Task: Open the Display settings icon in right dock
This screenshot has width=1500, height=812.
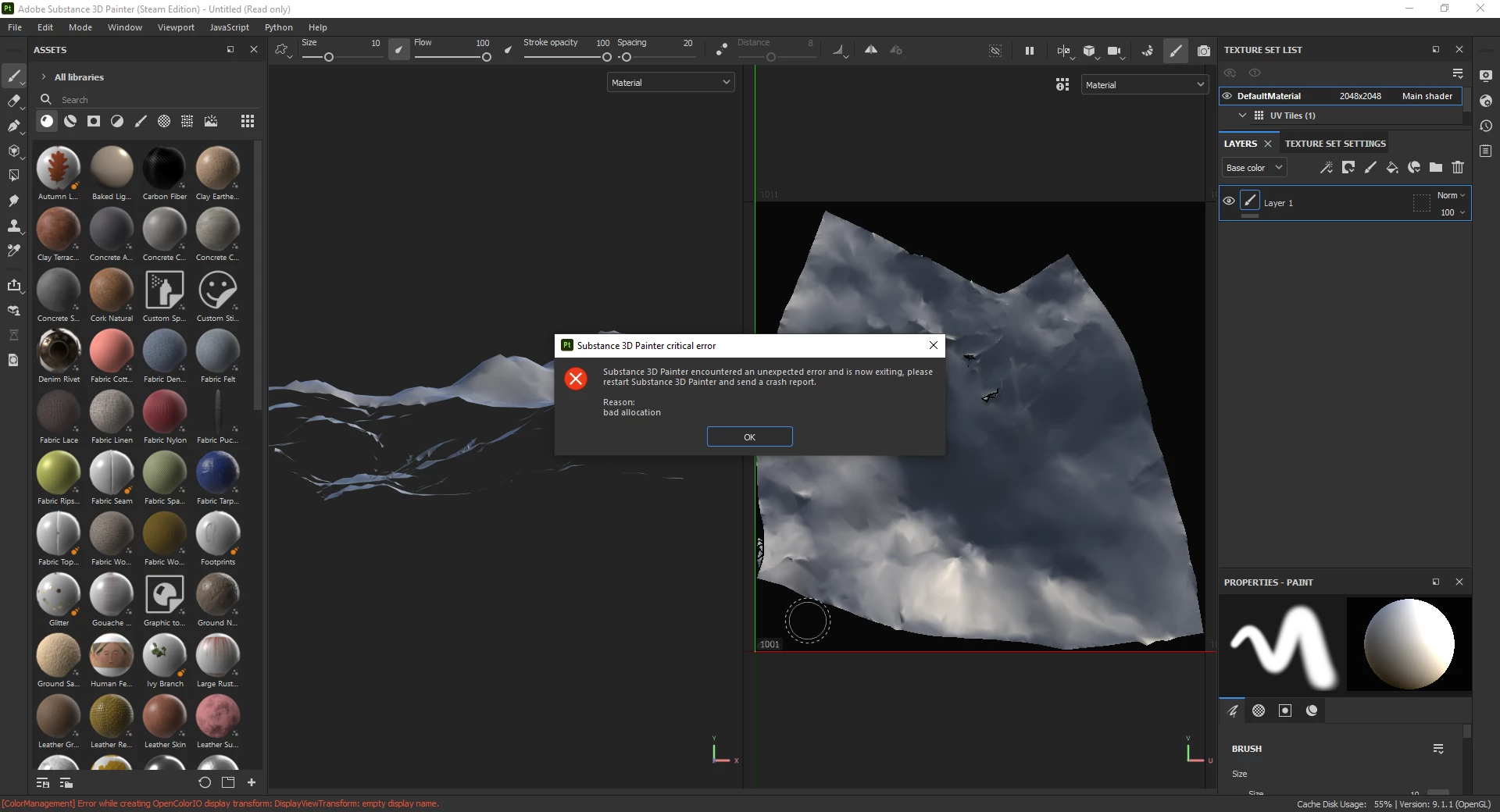Action: 1486,76
